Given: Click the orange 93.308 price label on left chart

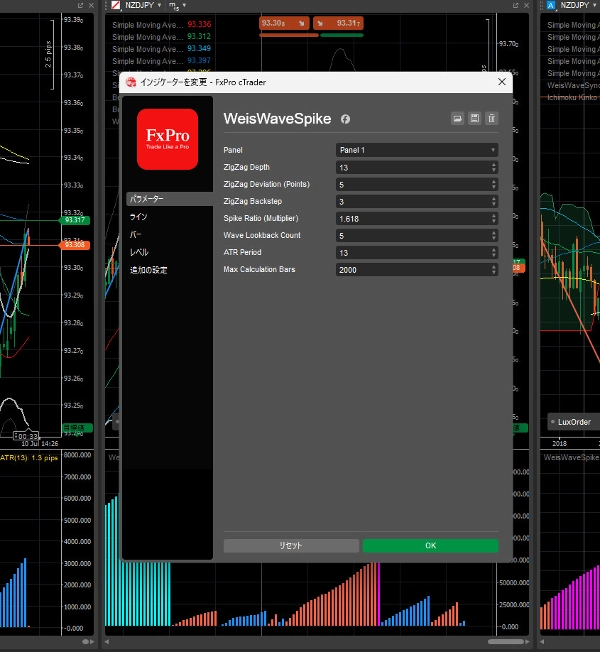Looking at the screenshot, I should coord(75,245).
